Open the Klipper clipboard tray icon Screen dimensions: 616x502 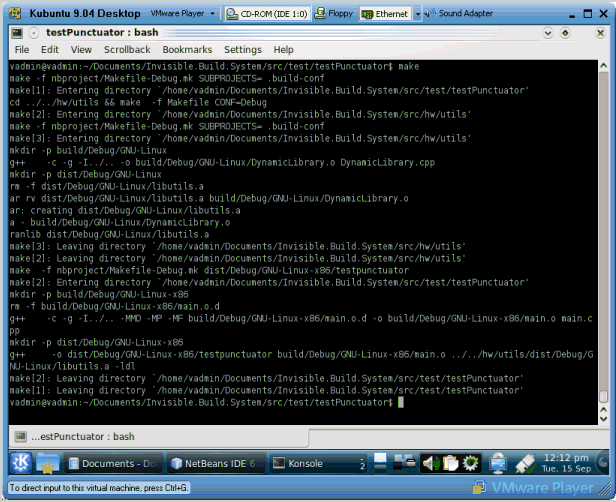pos(449,463)
